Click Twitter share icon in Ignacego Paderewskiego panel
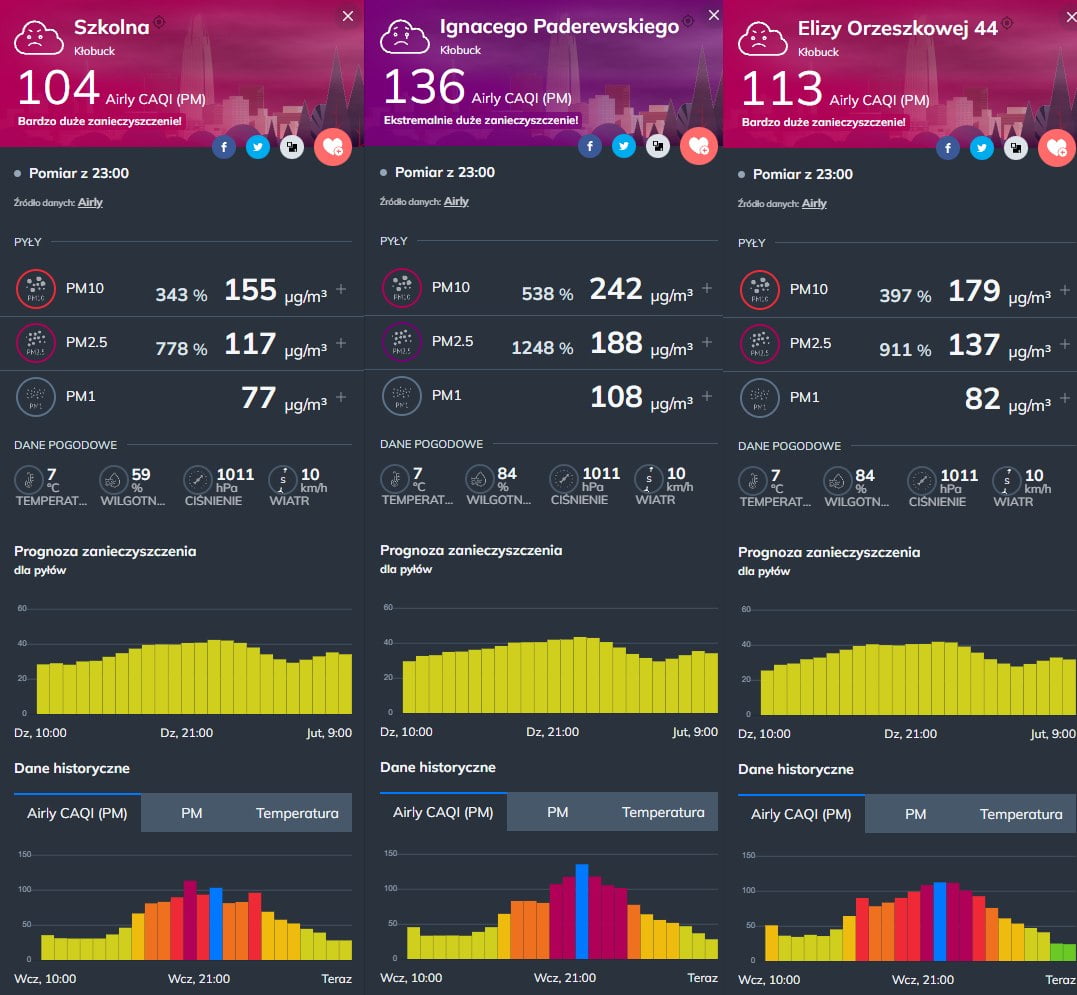1077x995 pixels. coord(624,147)
